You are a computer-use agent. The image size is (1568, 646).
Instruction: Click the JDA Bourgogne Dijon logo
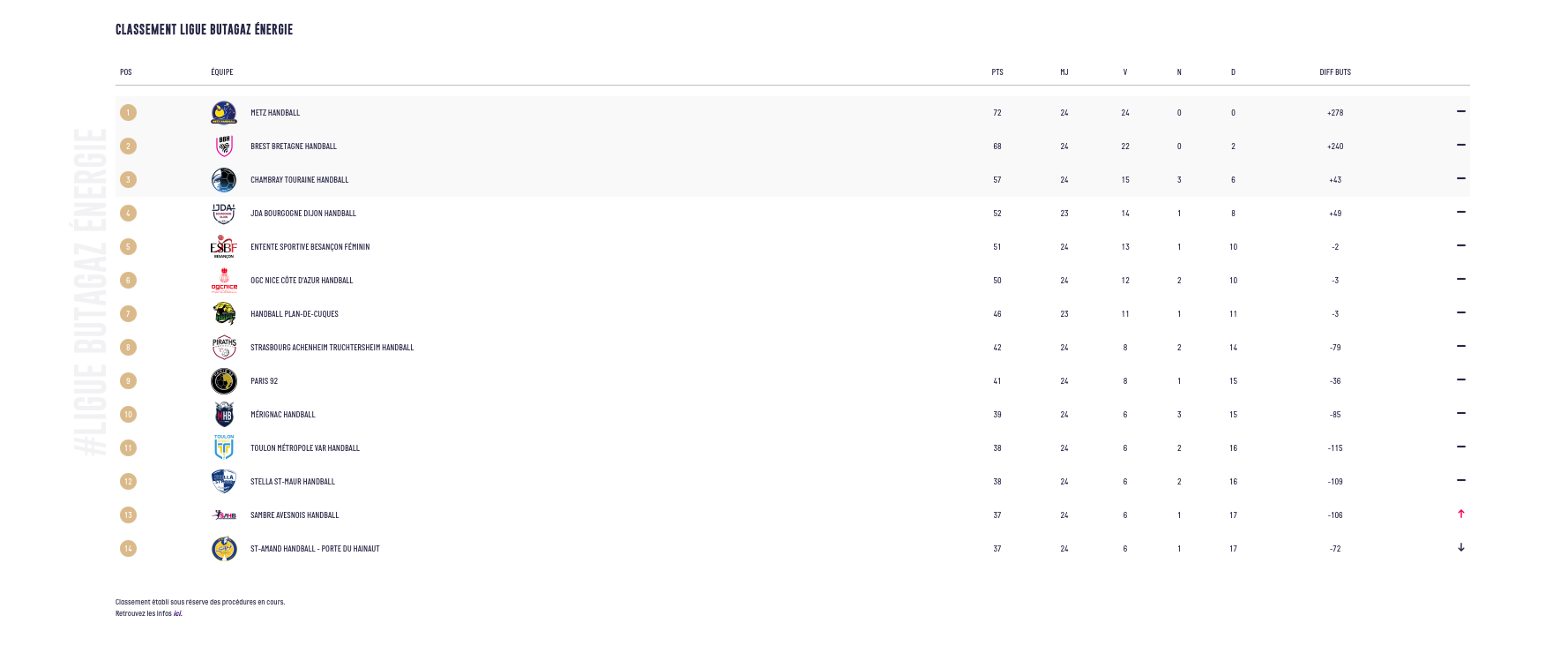224,214
